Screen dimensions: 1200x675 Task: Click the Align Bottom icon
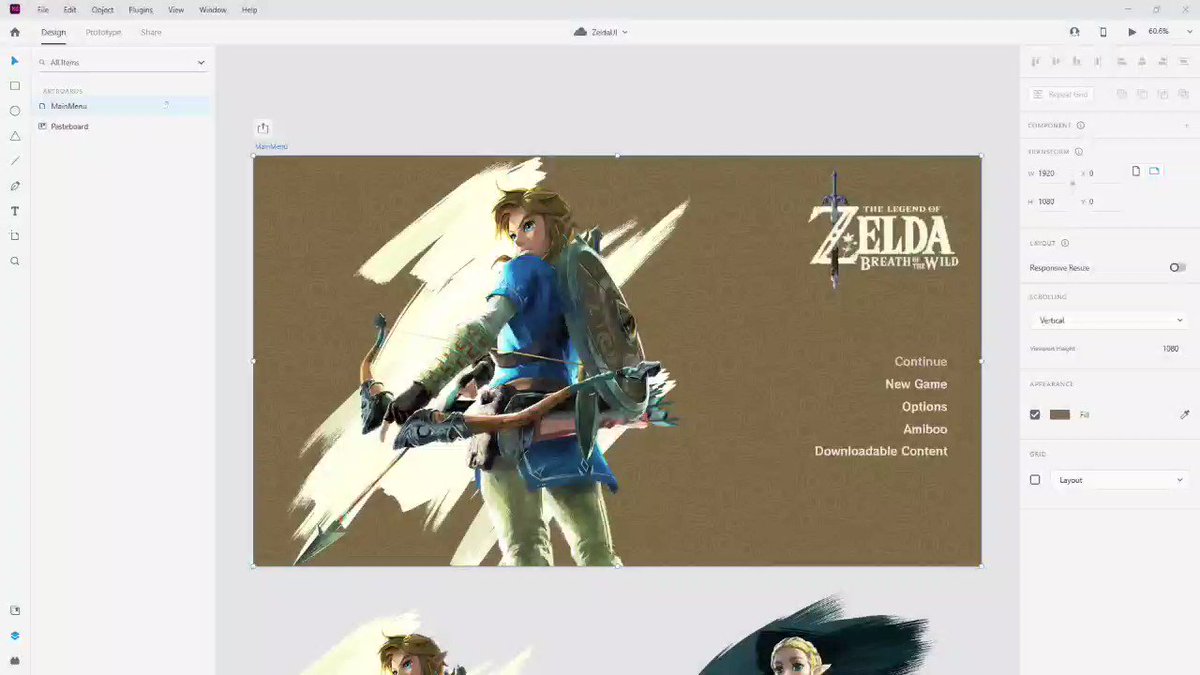click(x=1077, y=62)
